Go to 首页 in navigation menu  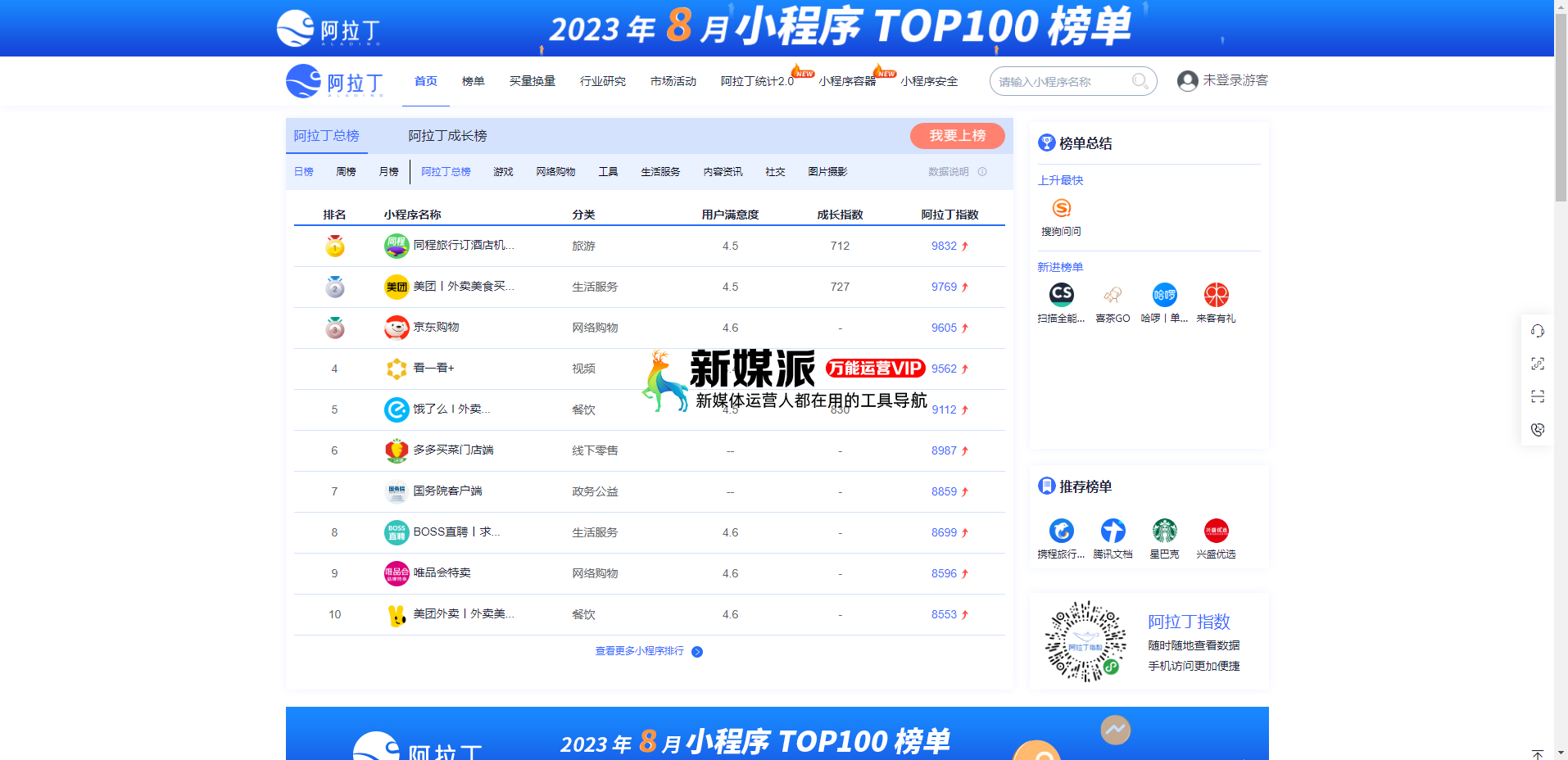click(x=426, y=81)
